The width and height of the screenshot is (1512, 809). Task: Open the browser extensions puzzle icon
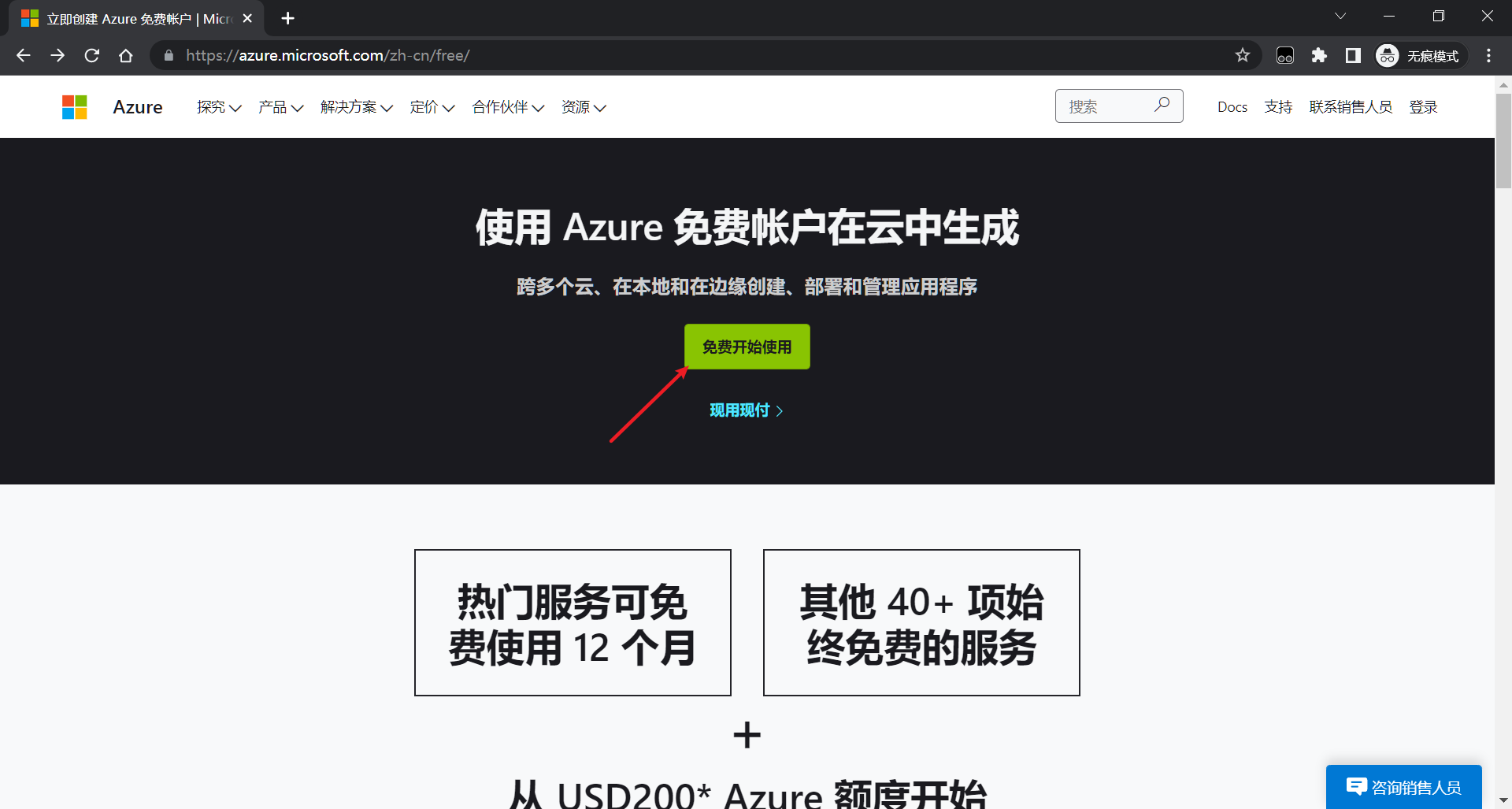[x=1319, y=55]
